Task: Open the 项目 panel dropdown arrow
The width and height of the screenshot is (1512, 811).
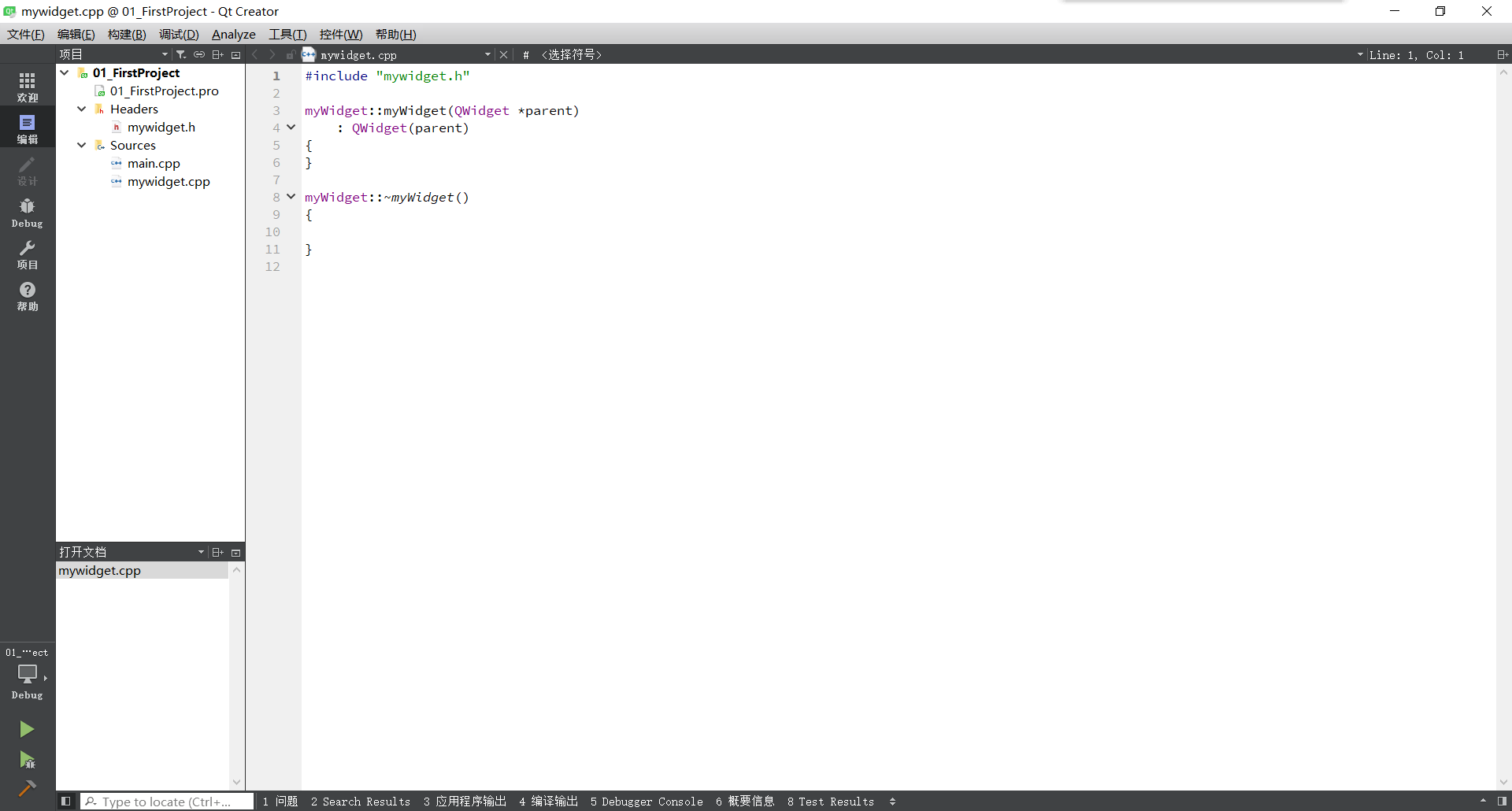Action: coord(165,54)
